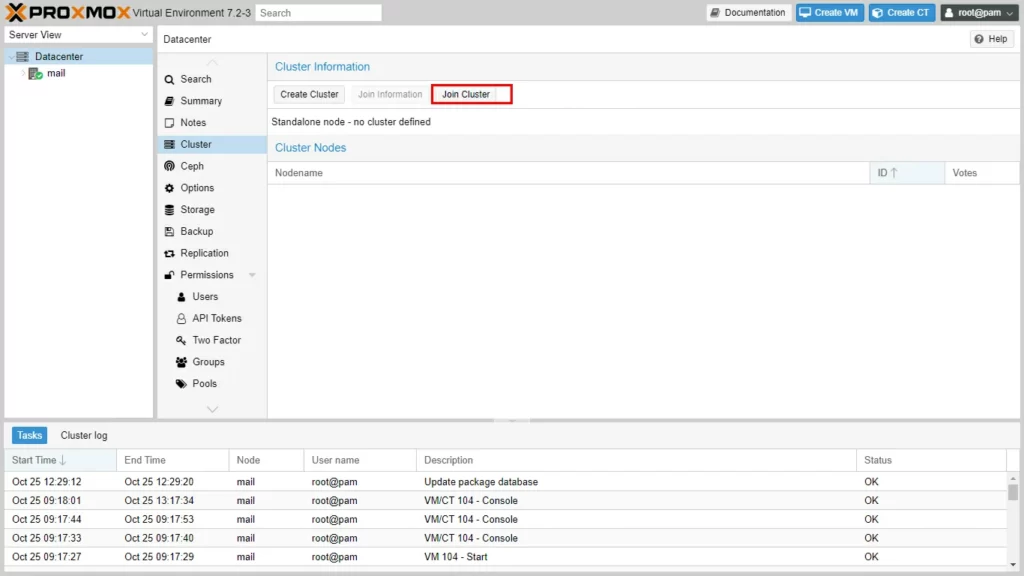Image resolution: width=1024 pixels, height=576 pixels.
Task: Collapse the Permissions submenu arrow
Action: click(252, 275)
